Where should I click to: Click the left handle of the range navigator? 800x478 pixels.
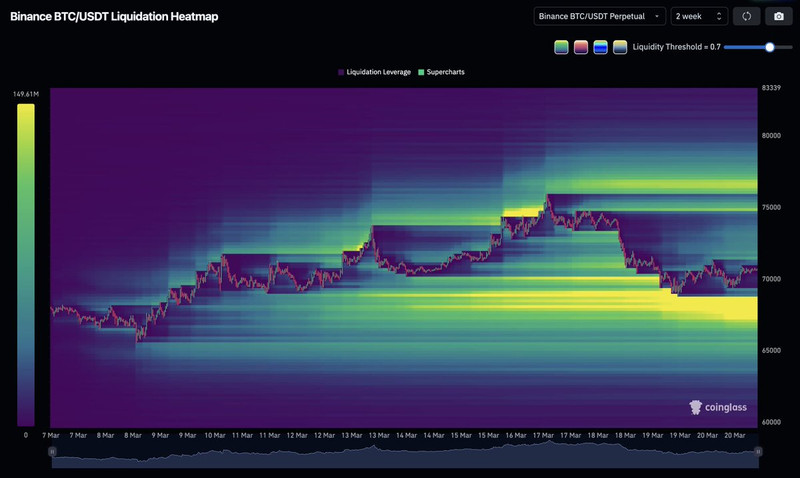pos(52,452)
